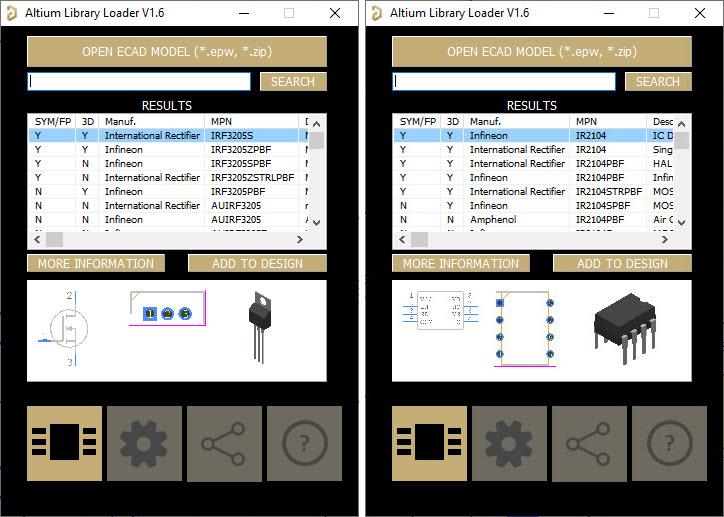Click scroll down arrow in right results list

pos(682,222)
